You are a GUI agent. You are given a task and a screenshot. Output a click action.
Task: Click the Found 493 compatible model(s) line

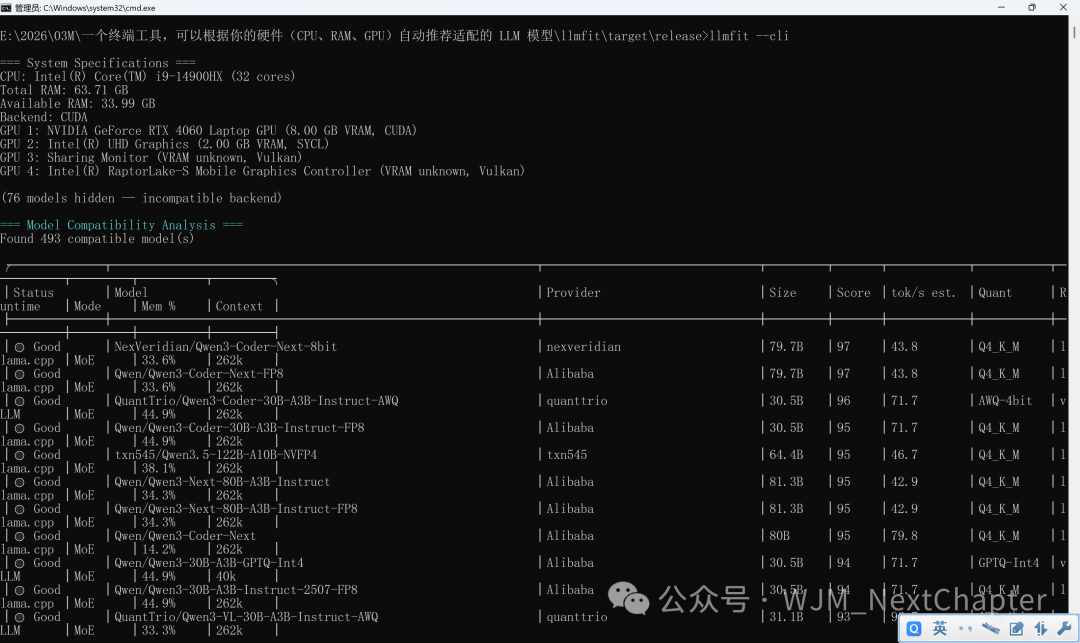96,238
